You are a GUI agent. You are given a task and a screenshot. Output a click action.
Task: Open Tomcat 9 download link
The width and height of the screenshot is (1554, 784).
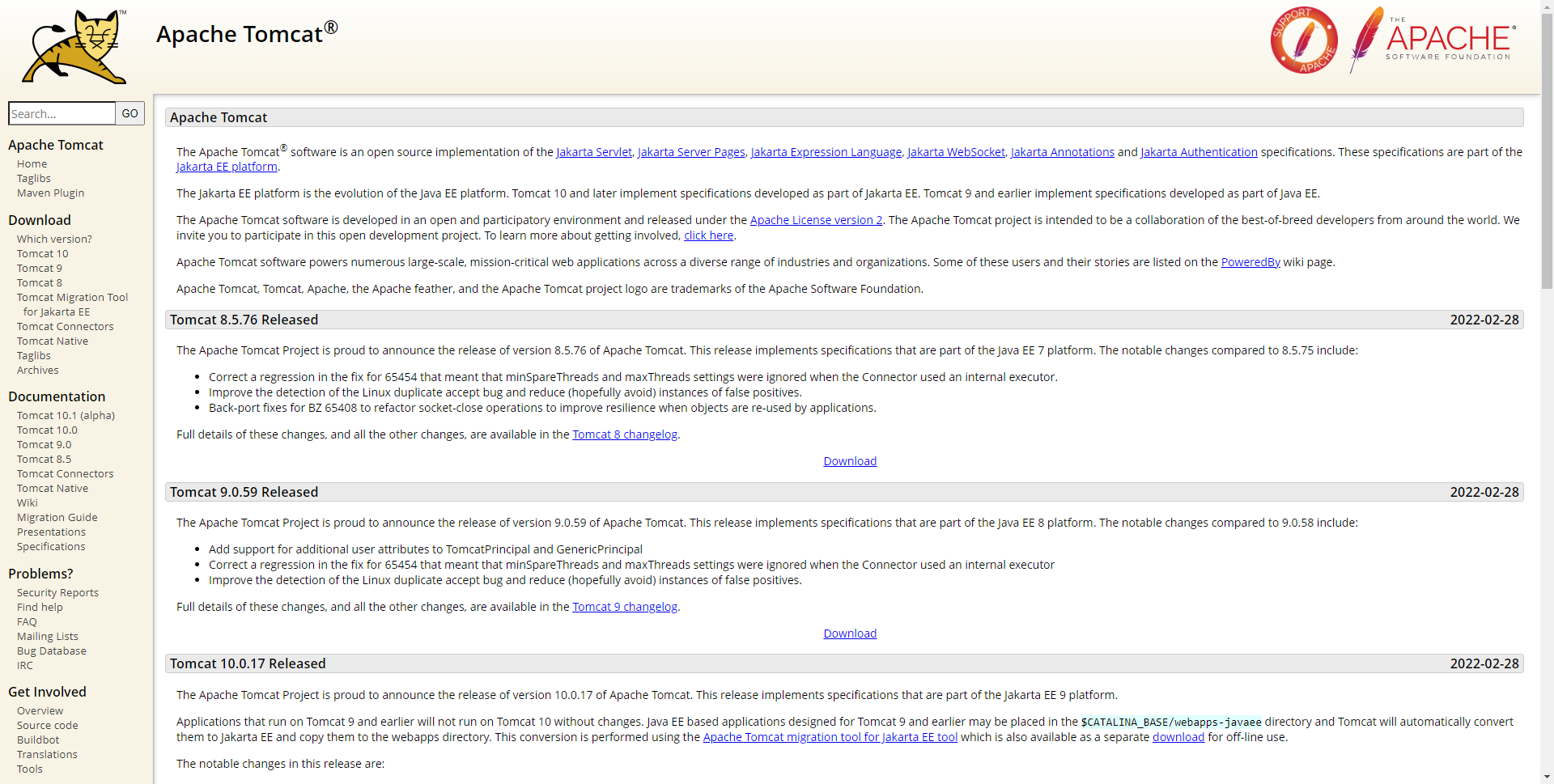(x=39, y=268)
